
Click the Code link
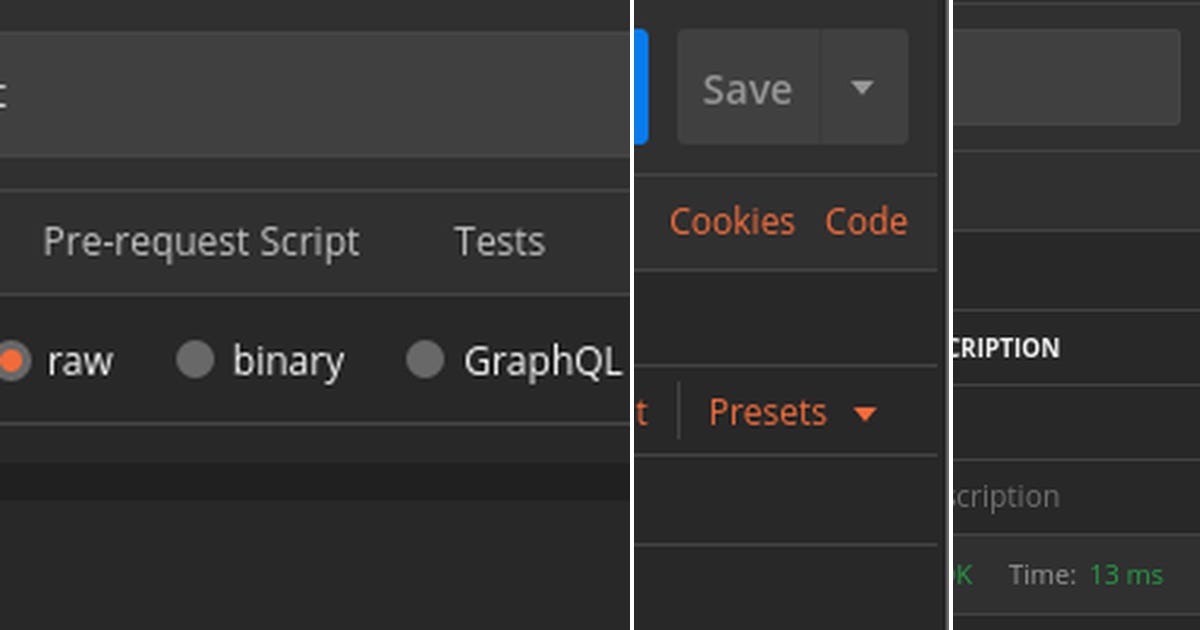click(866, 221)
